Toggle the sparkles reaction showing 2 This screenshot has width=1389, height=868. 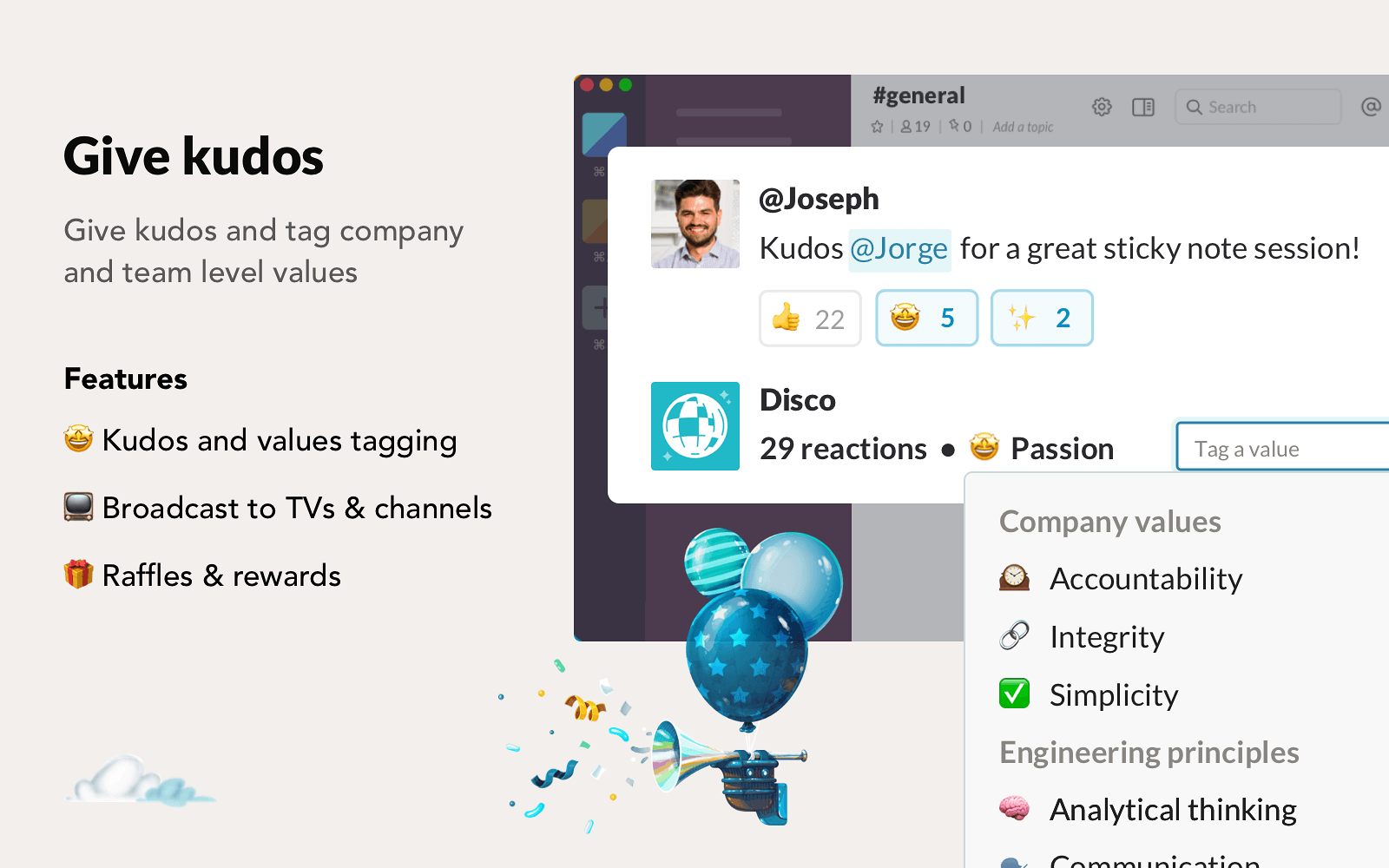[x=1042, y=319]
